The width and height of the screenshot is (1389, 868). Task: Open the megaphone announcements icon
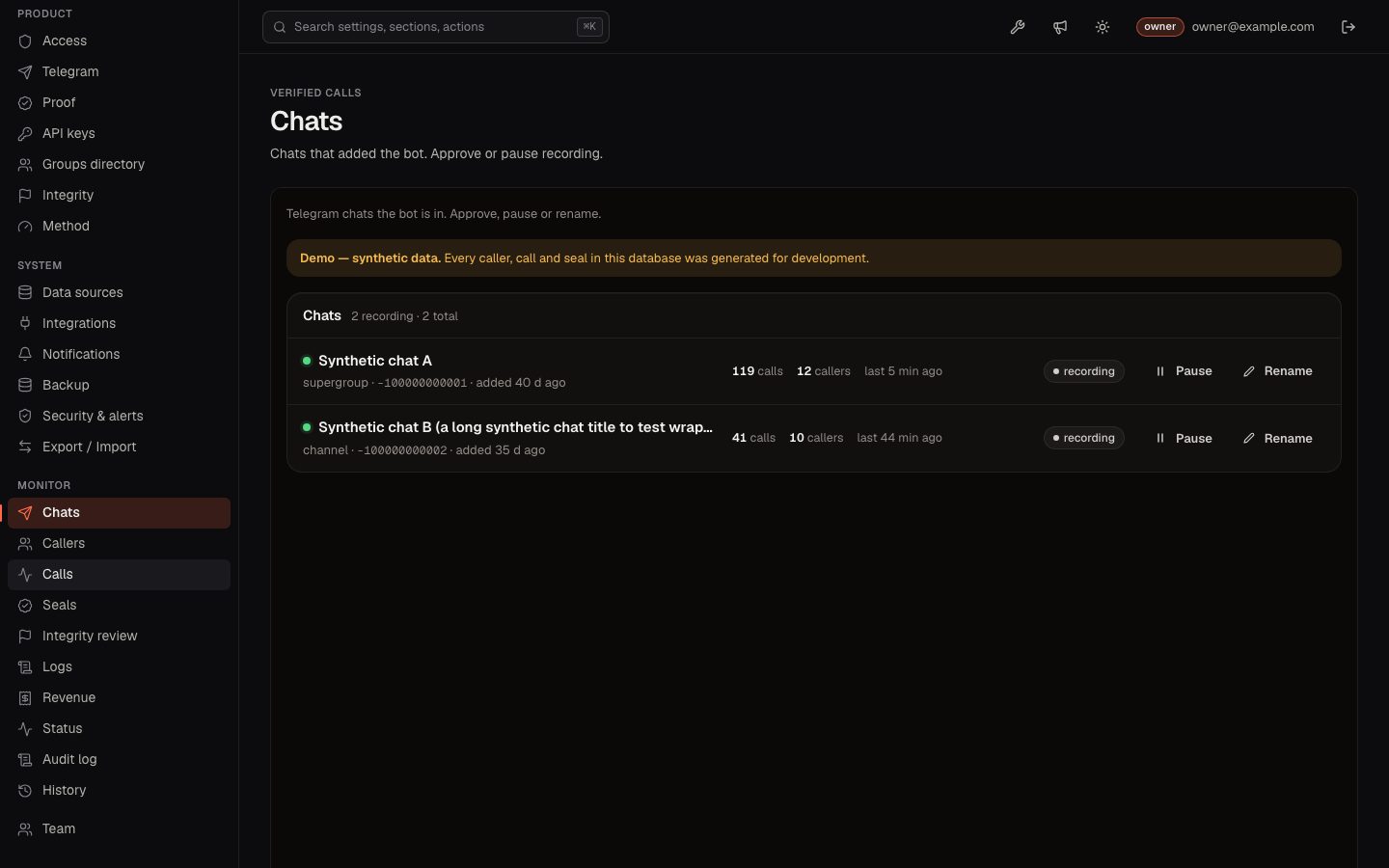pyautogui.click(x=1060, y=27)
